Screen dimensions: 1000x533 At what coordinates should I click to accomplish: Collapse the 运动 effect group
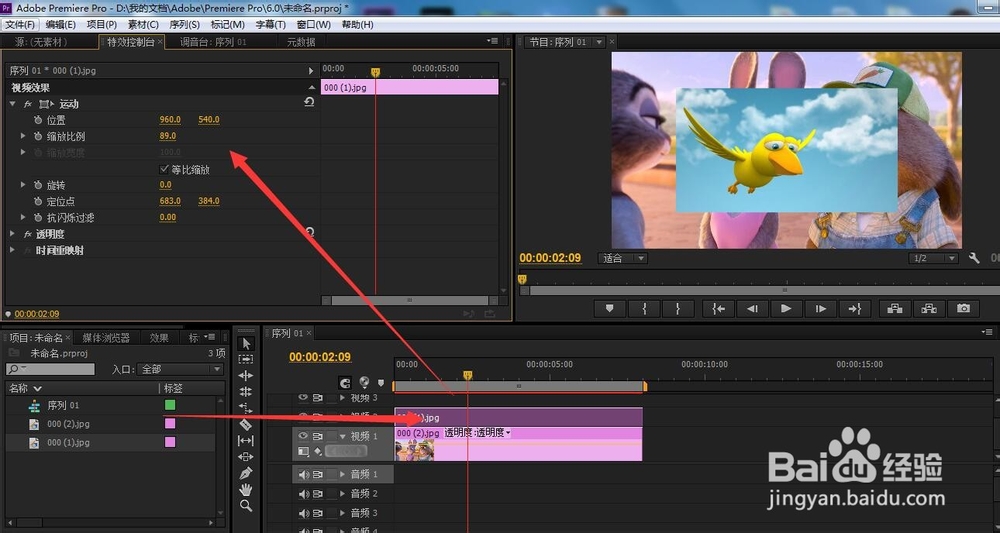pyautogui.click(x=13, y=104)
